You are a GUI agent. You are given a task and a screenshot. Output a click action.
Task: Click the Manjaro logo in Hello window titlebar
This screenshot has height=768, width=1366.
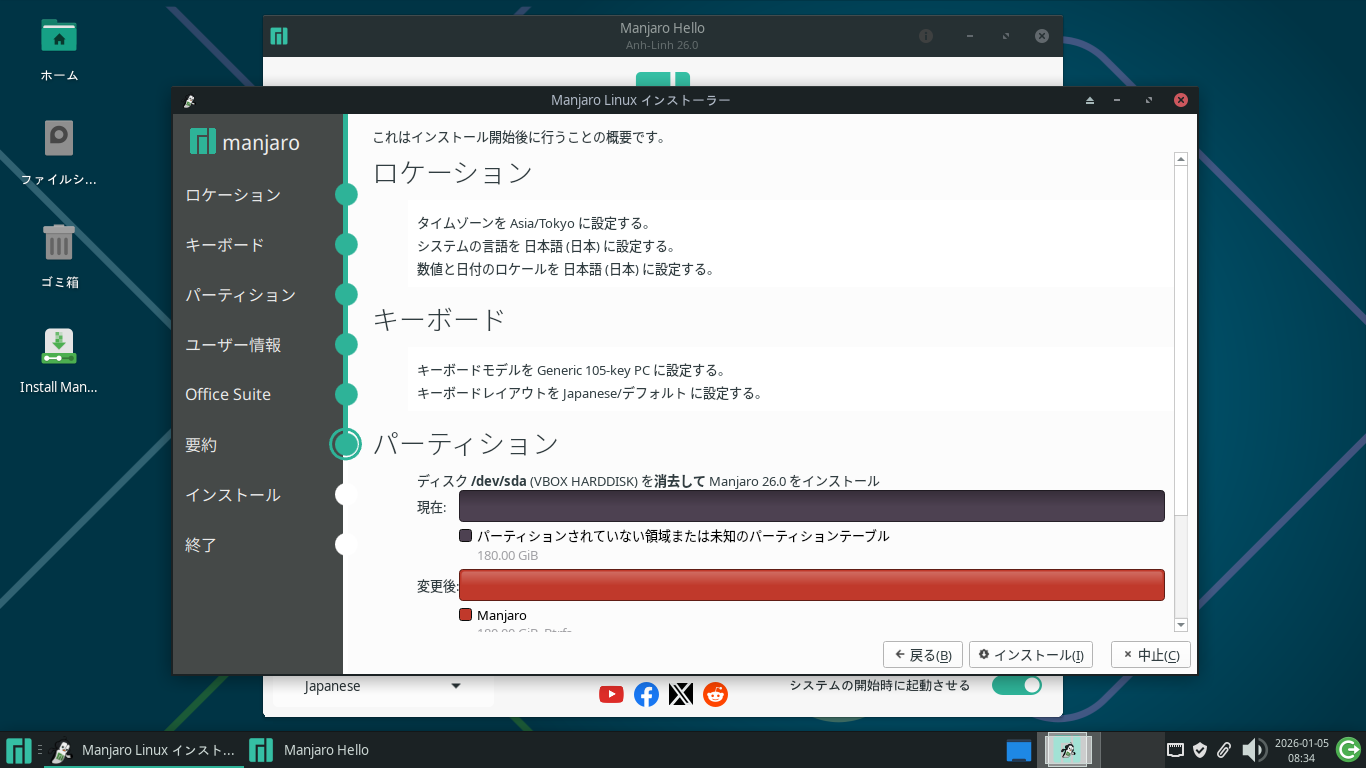pyautogui.click(x=279, y=36)
